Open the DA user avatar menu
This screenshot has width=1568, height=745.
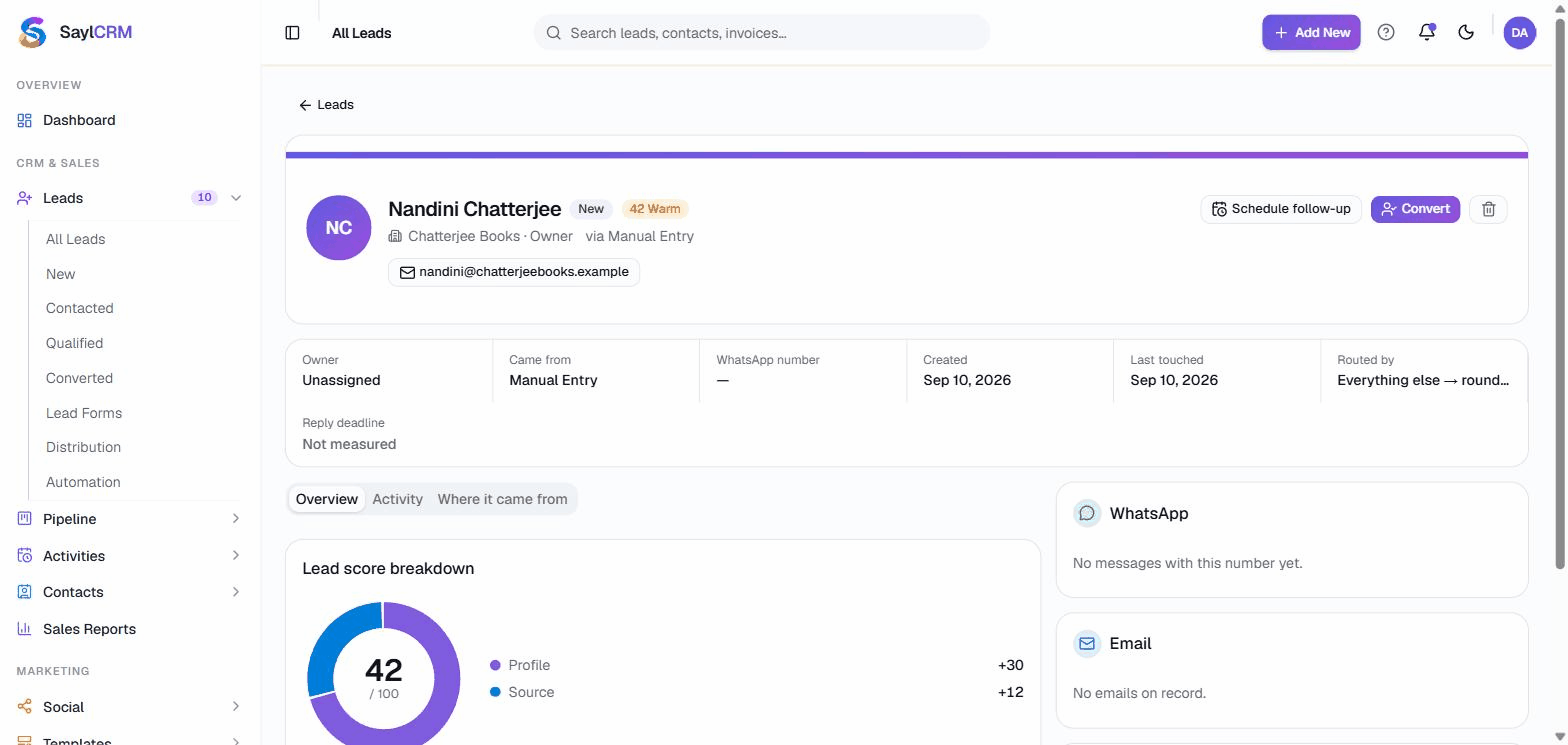1520,32
